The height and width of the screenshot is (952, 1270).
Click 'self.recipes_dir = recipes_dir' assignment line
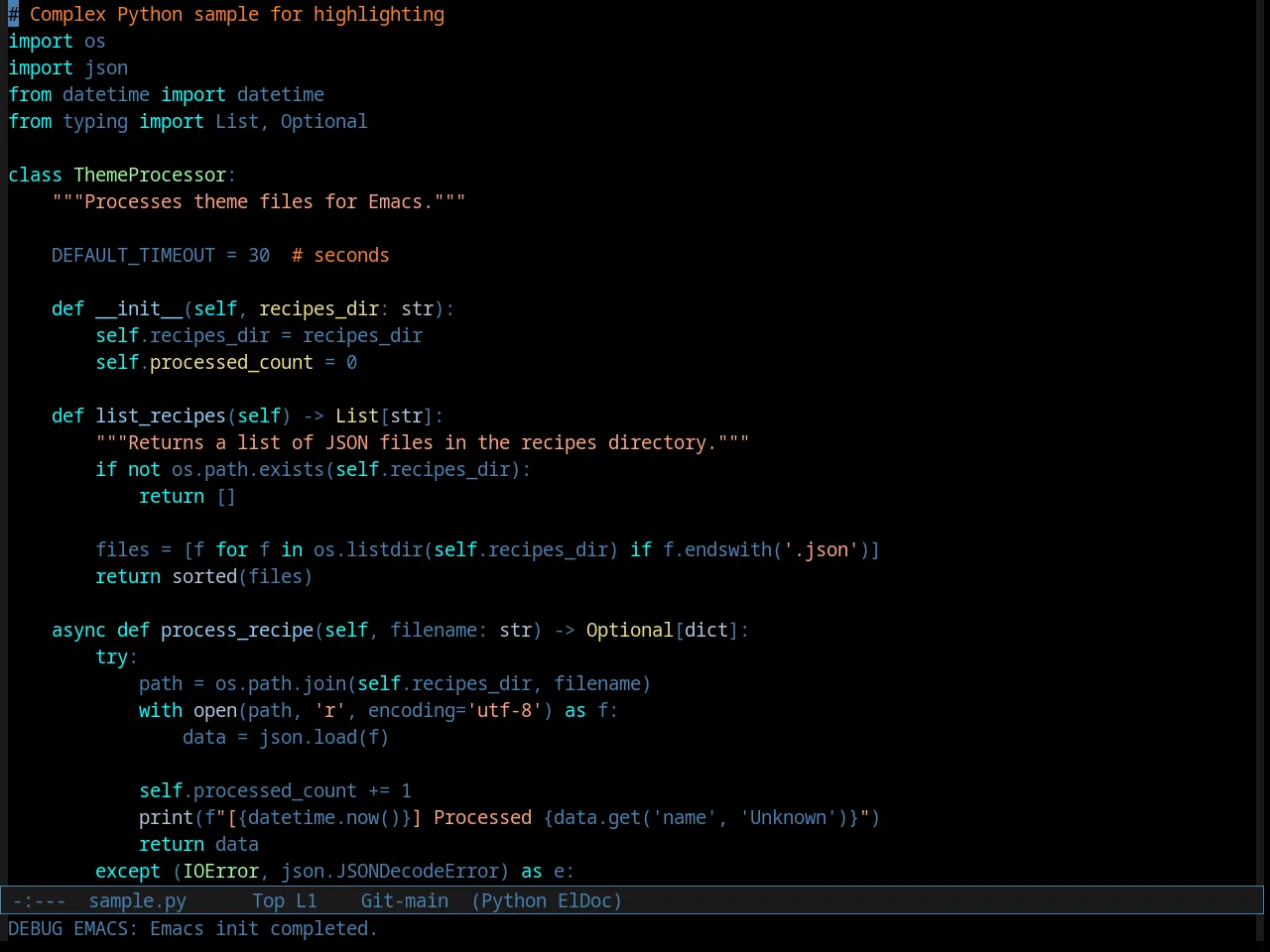[x=259, y=335]
